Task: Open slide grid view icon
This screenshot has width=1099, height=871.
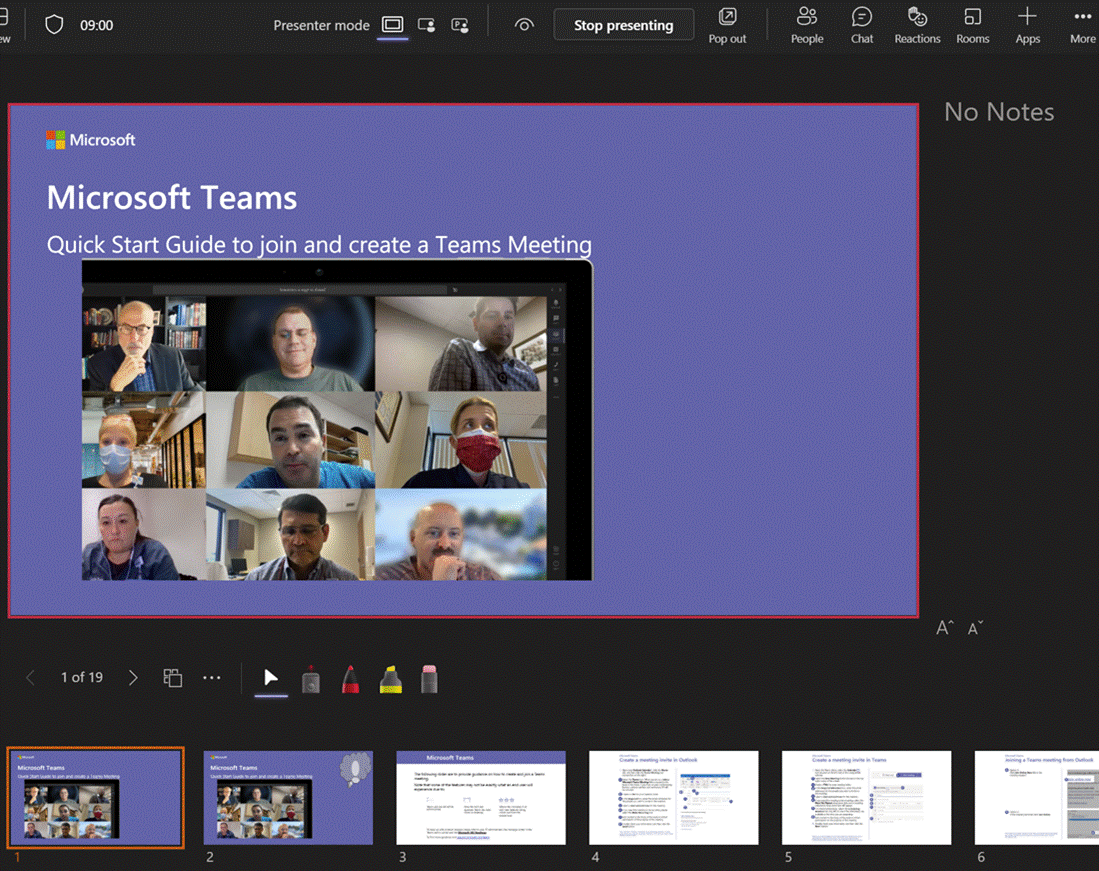Action: coord(172,678)
